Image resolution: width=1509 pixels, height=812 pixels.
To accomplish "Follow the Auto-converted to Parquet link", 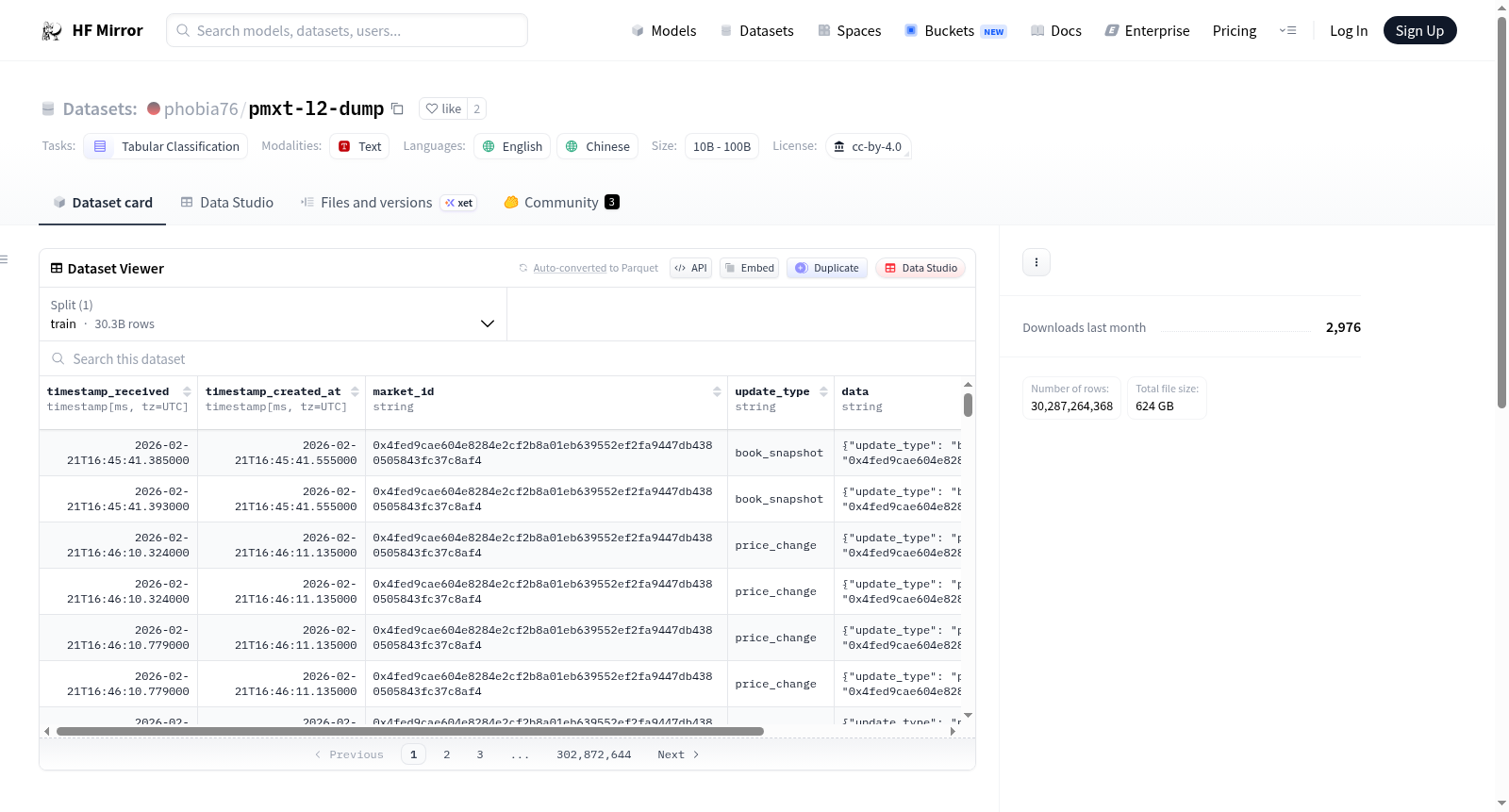I will click(x=595, y=268).
